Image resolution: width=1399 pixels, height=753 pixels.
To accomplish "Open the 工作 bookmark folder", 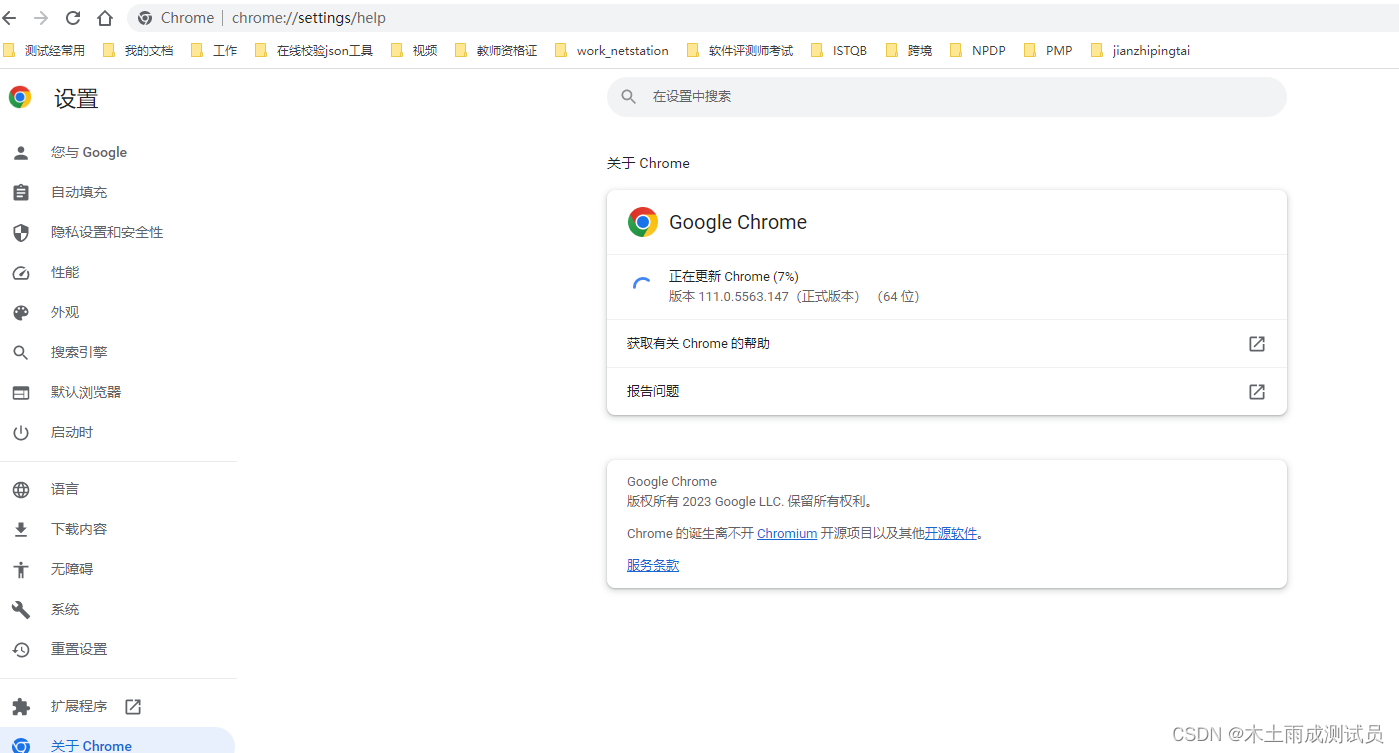I will [214, 50].
